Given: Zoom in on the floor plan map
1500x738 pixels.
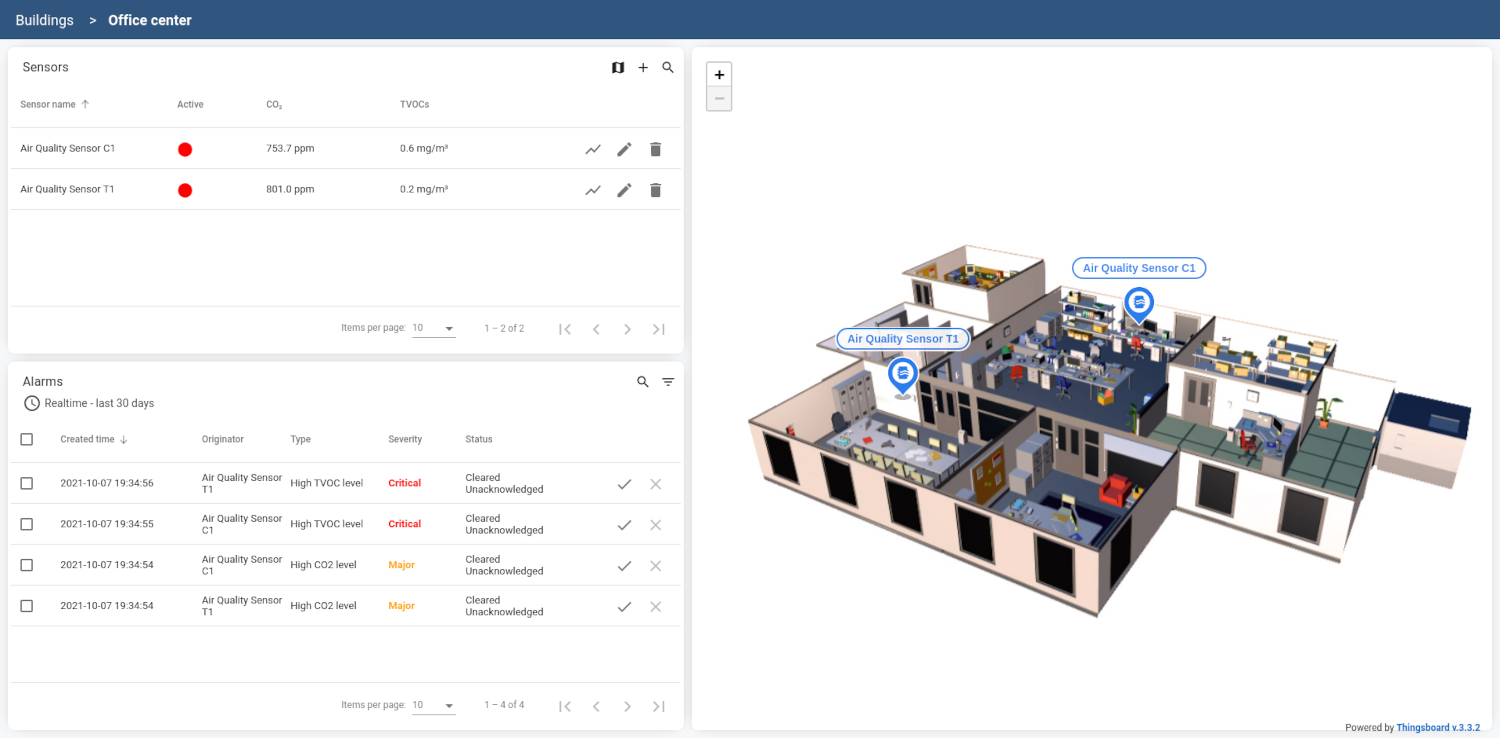Looking at the screenshot, I should click(x=719, y=75).
